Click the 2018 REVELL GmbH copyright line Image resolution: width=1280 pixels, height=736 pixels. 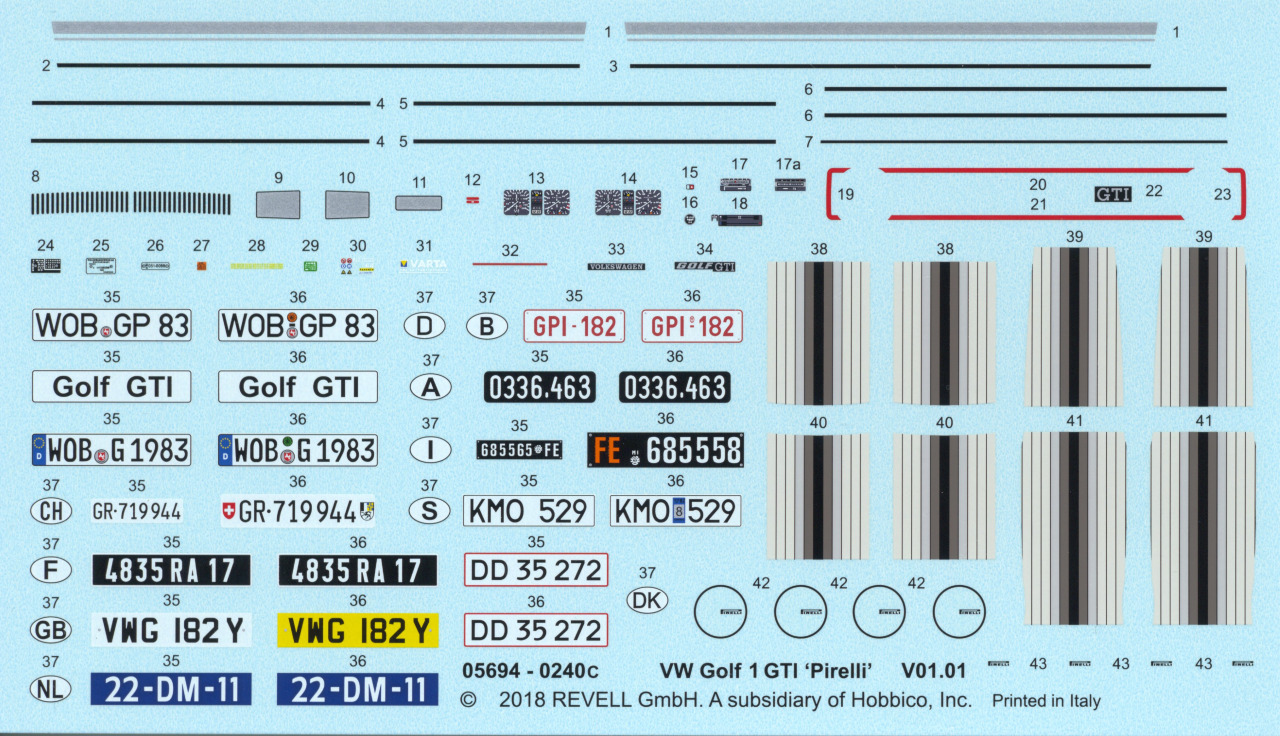tap(716, 700)
